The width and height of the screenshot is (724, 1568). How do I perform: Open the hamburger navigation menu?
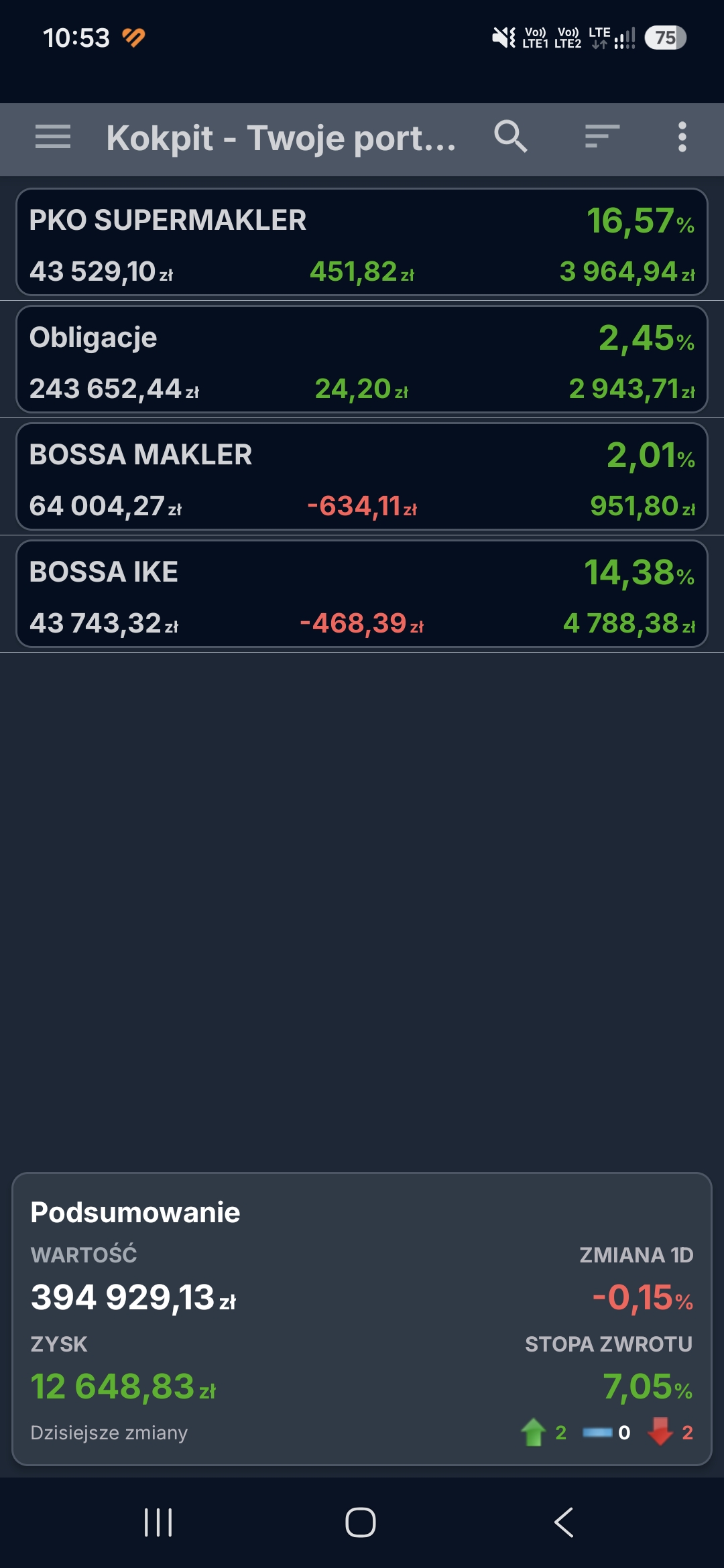[53, 137]
